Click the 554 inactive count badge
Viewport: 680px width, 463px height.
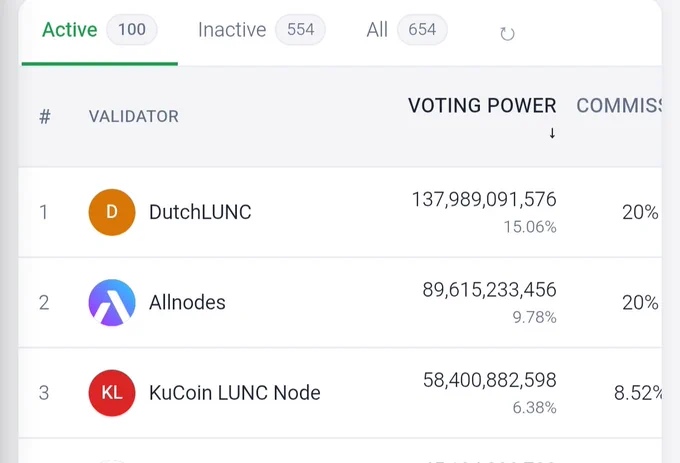(x=301, y=29)
